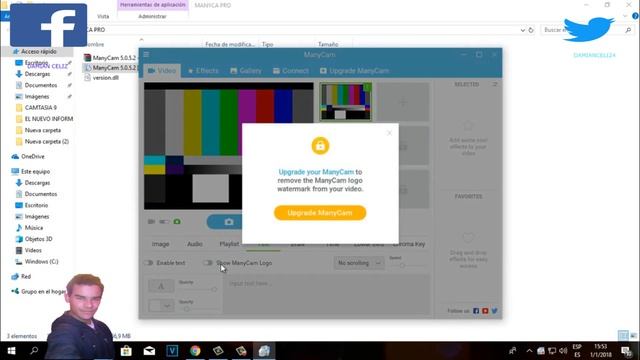
Task: Open EL NUEVO INFORM folder in sidebar
Action: point(49,119)
